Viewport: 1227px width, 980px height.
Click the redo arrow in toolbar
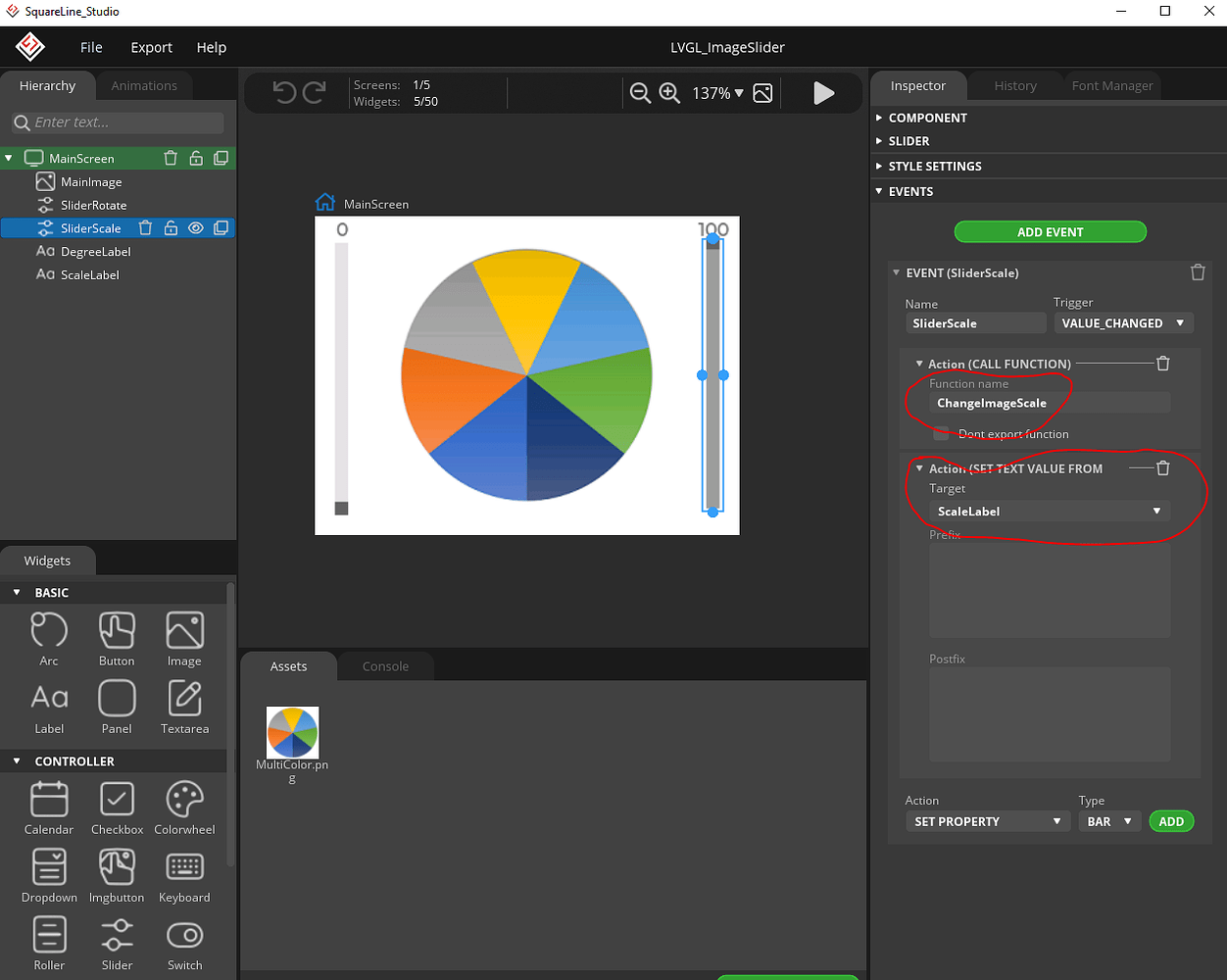pos(315,93)
